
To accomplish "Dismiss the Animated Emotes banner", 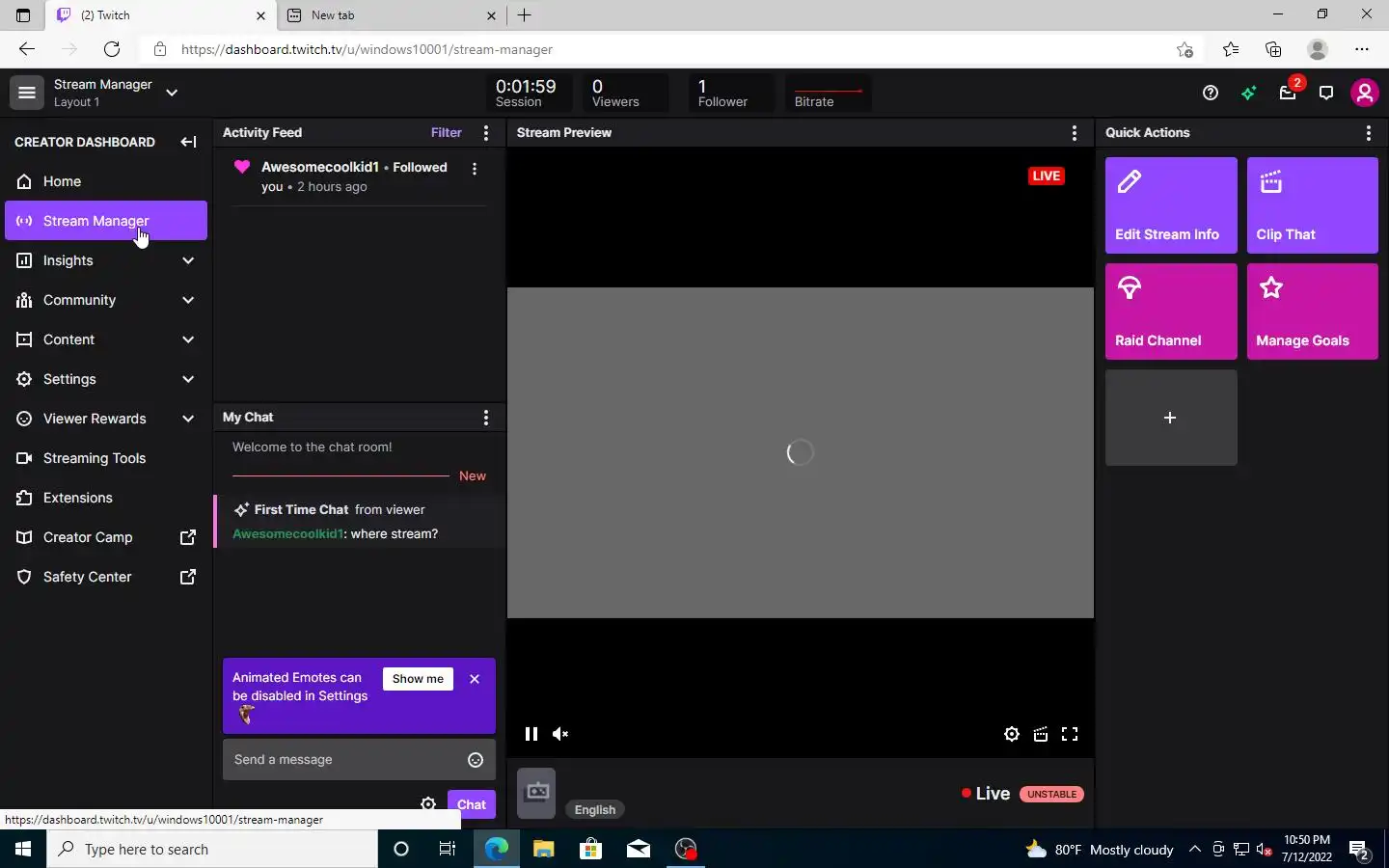I will point(475,679).
